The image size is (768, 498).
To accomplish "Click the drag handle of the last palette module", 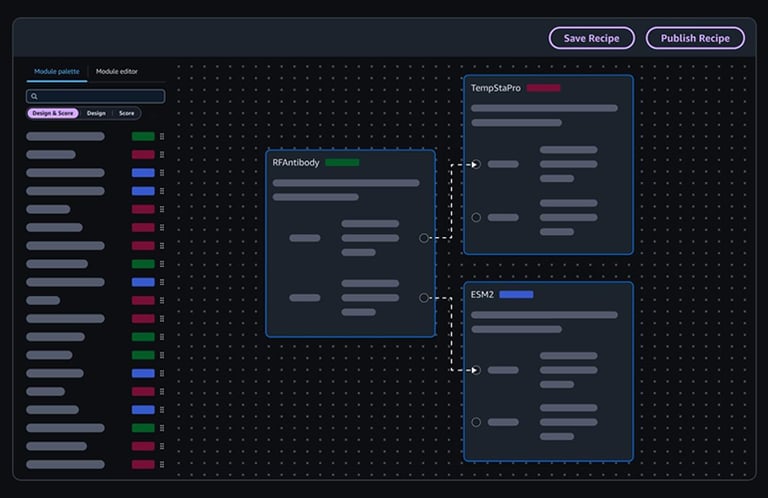I will 162,464.
